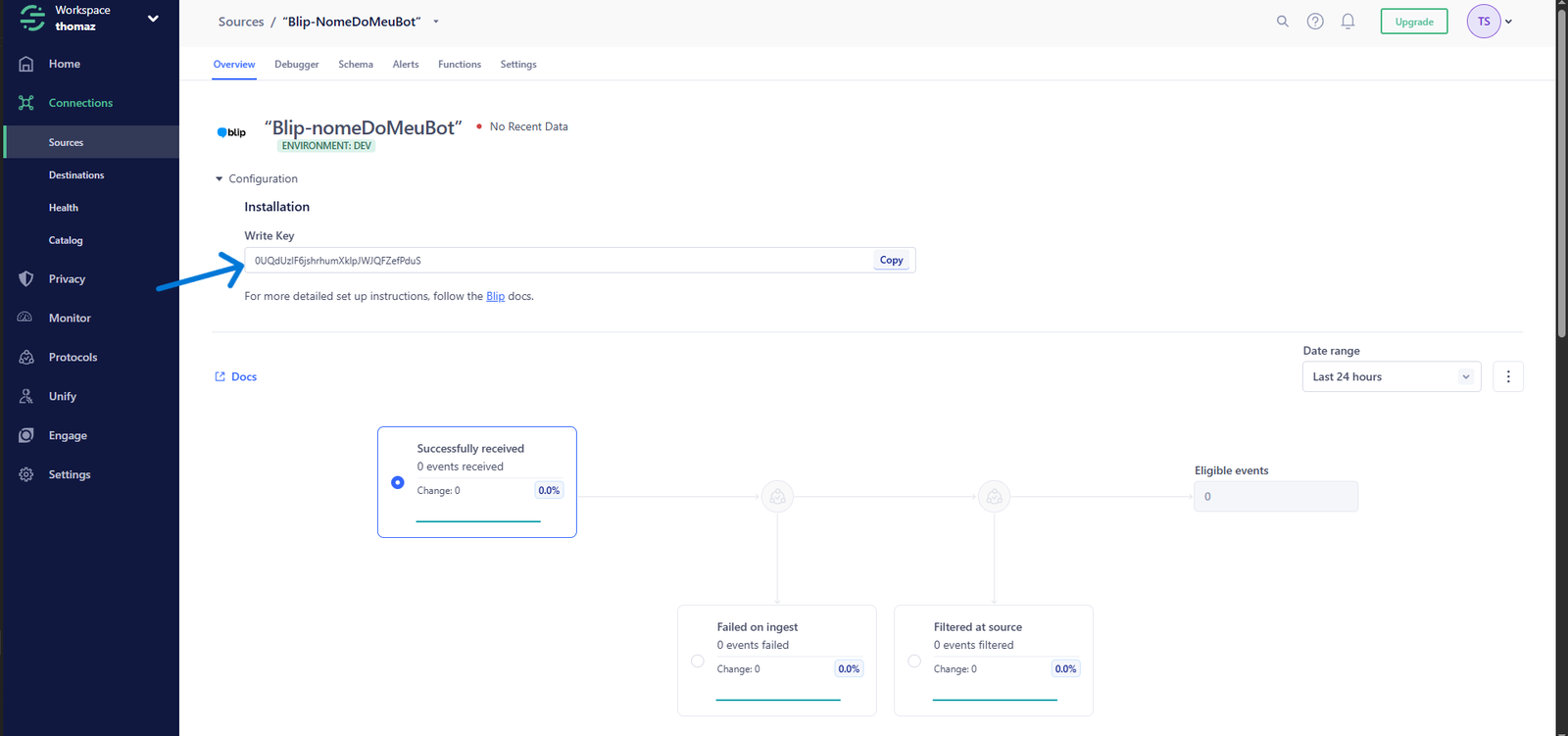This screenshot has height=736, width=1568.
Task: Open Settings gear icon in sidebar
Action: click(26, 474)
